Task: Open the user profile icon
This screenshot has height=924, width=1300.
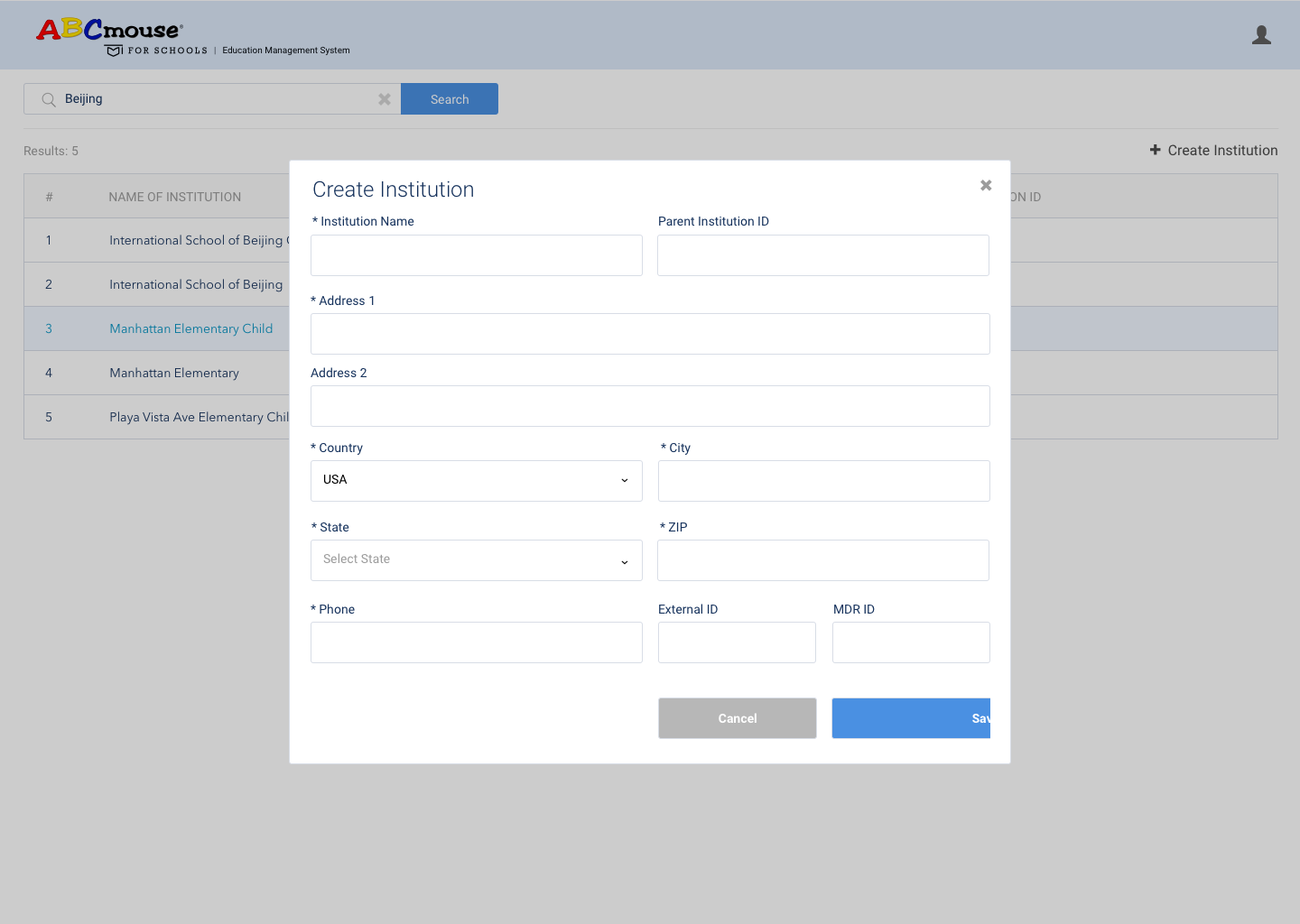Action: coord(1261,35)
